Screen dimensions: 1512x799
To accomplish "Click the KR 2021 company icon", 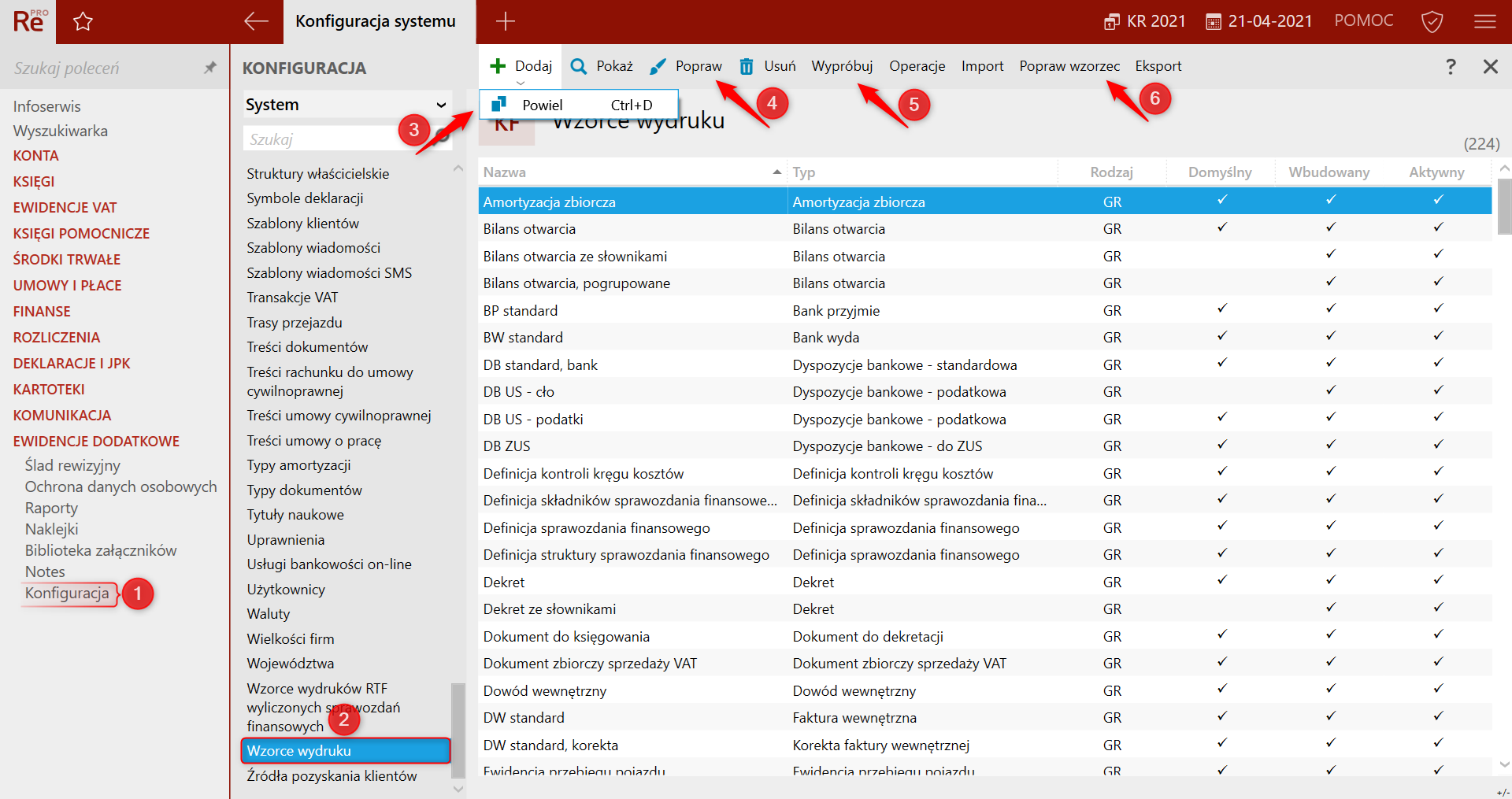I will click(x=1111, y=21).
